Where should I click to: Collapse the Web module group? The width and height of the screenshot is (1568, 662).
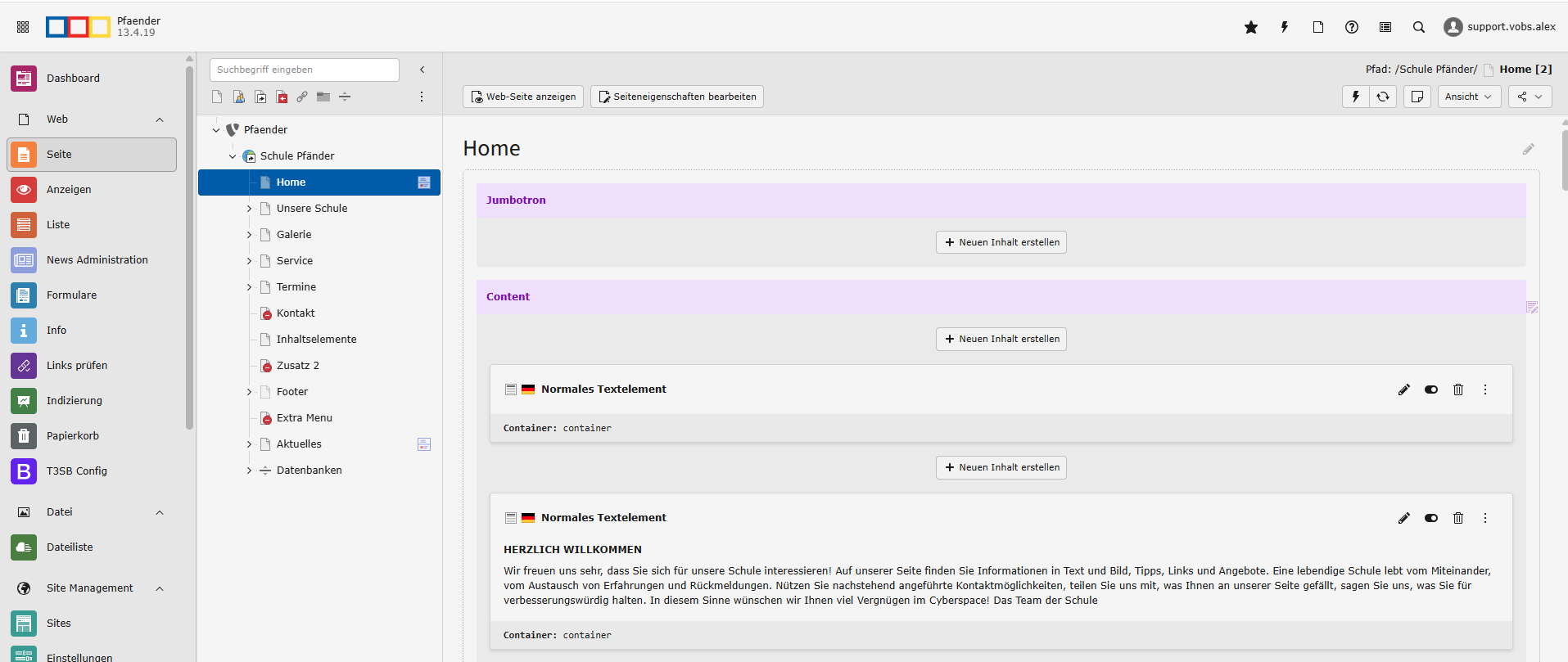[x=160, y=119]
